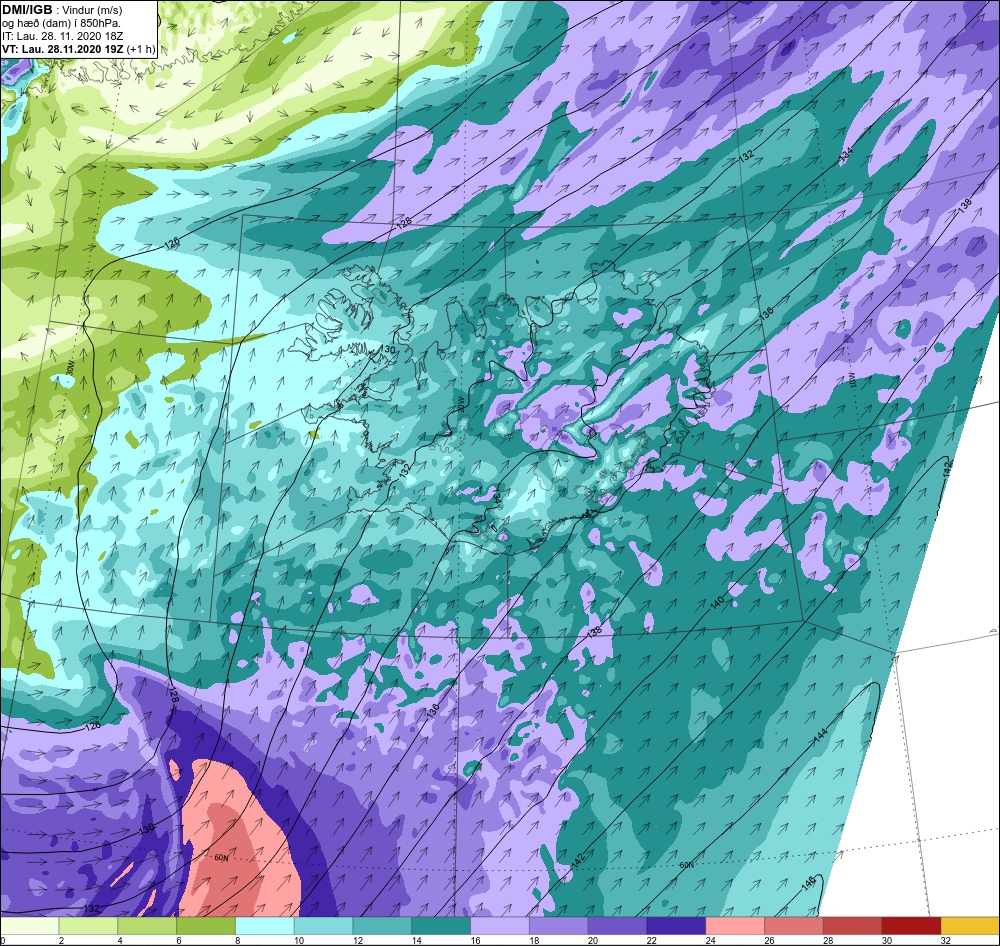Click the legend value '24'
1000x946 pixels.
pyautogui.click(x=710, y=940)
